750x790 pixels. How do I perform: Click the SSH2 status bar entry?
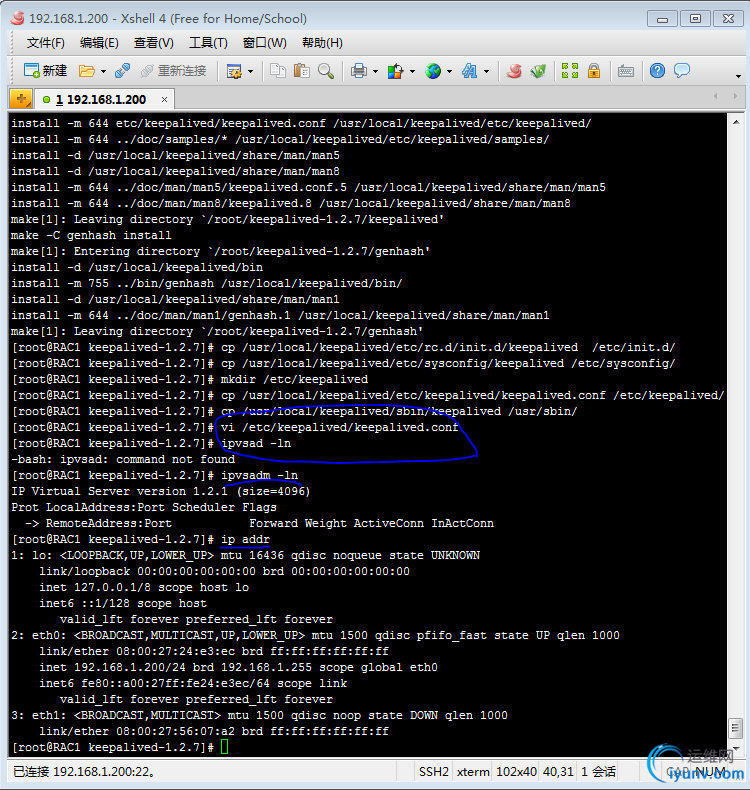tap(434, 771)
